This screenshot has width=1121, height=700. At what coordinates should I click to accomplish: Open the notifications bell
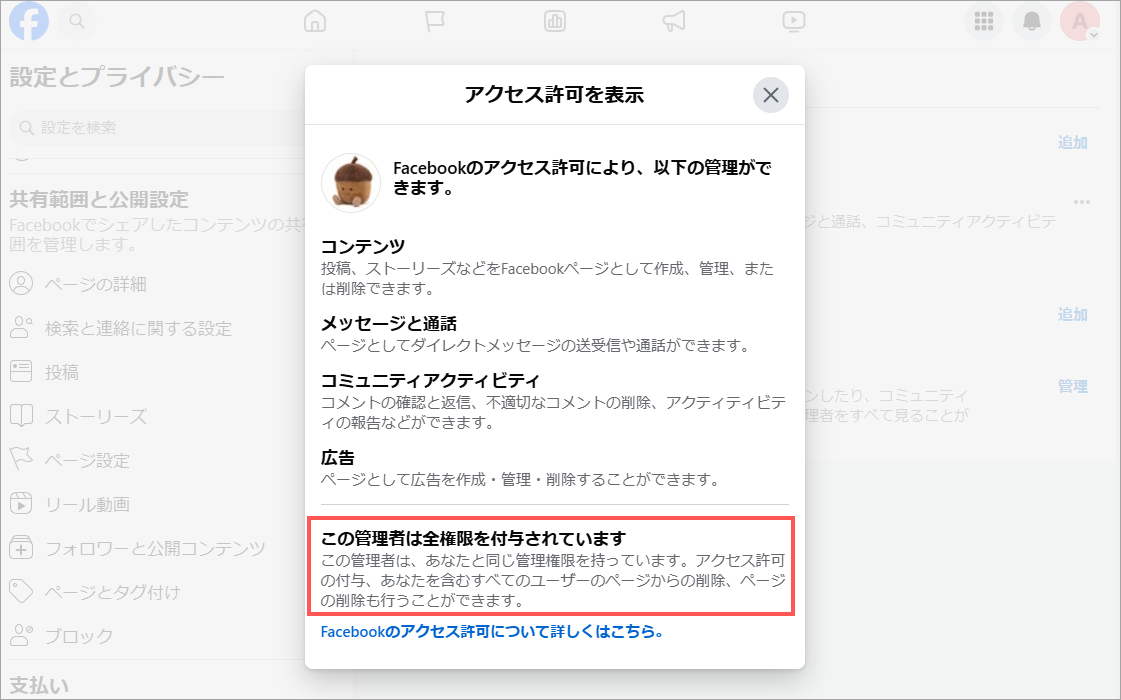pos(1032,21)
